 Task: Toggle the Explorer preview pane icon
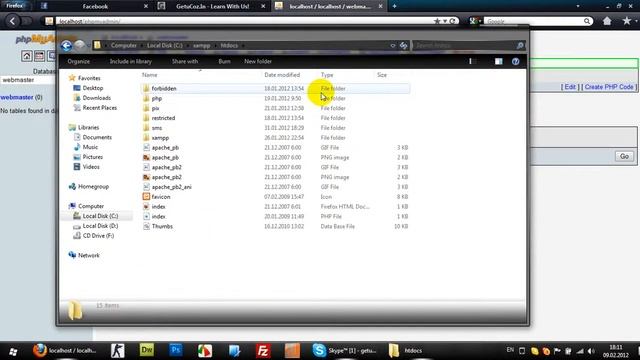coord(498,61)
